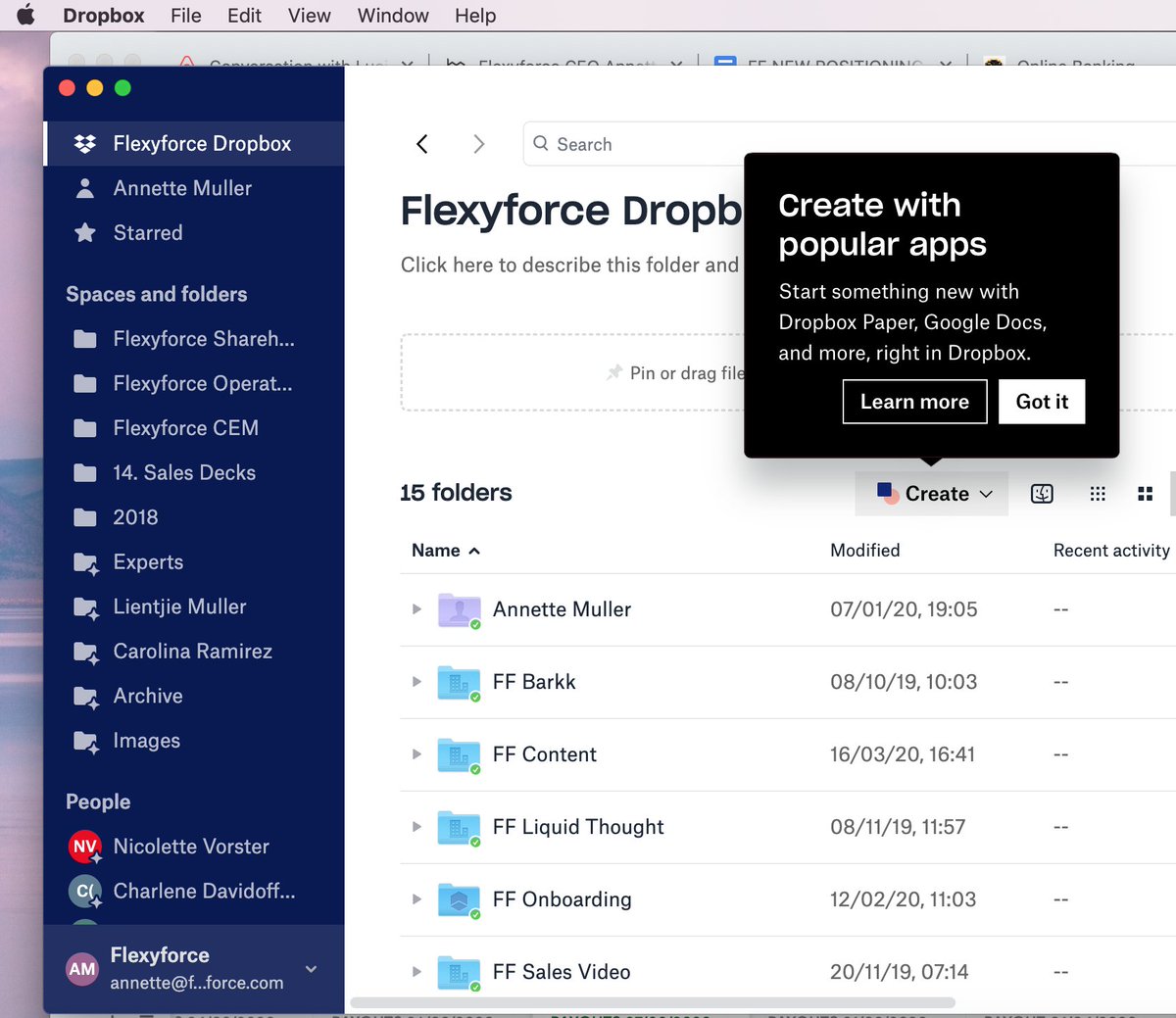Click the FF Onboarding folder icon

[x=459, y=900]
